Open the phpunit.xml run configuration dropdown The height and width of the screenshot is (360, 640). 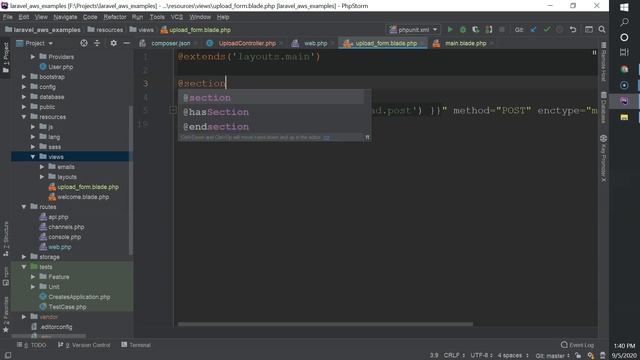coord(413,29)
